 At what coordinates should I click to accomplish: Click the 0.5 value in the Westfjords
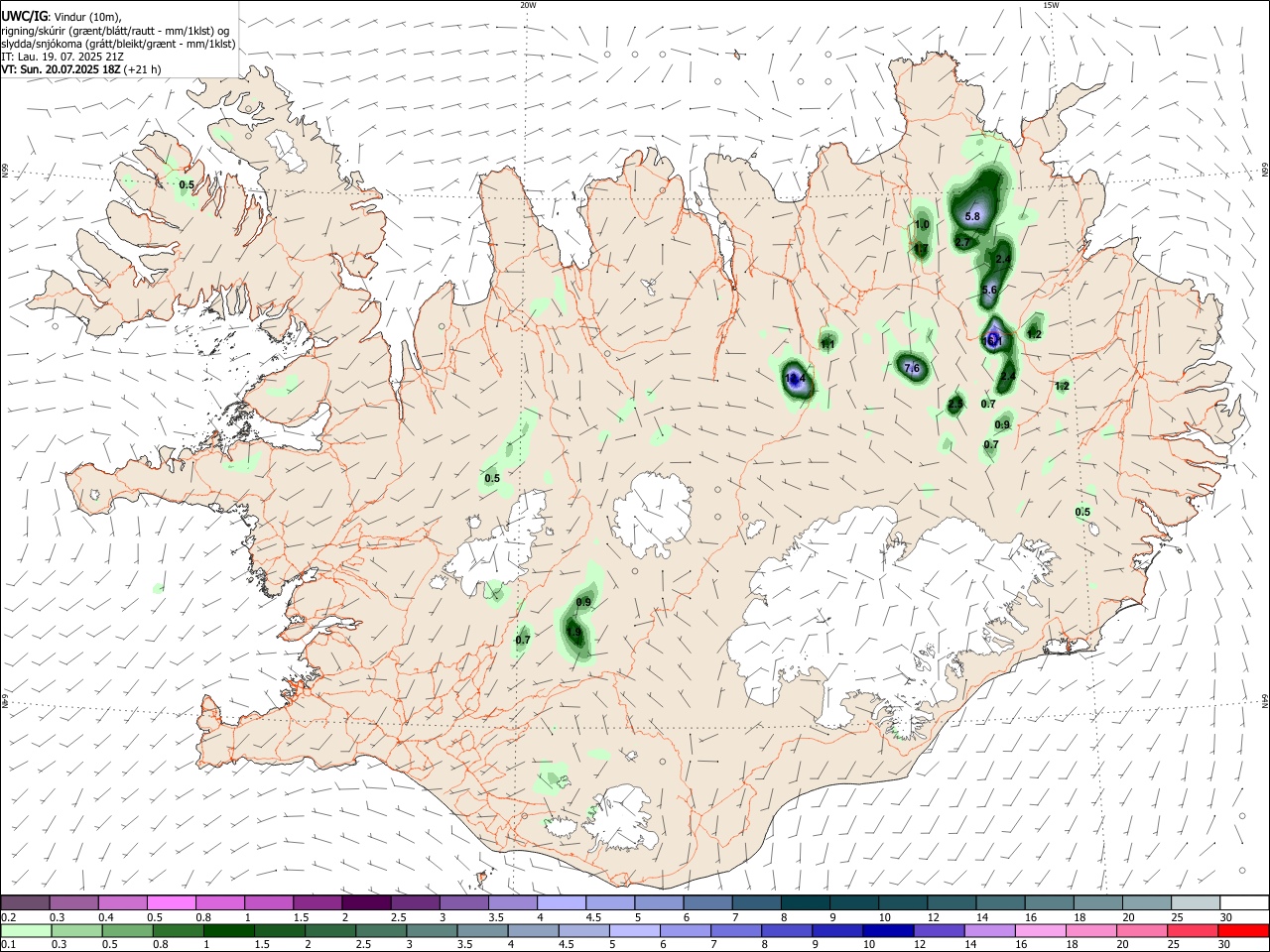(x=187, y=184)
